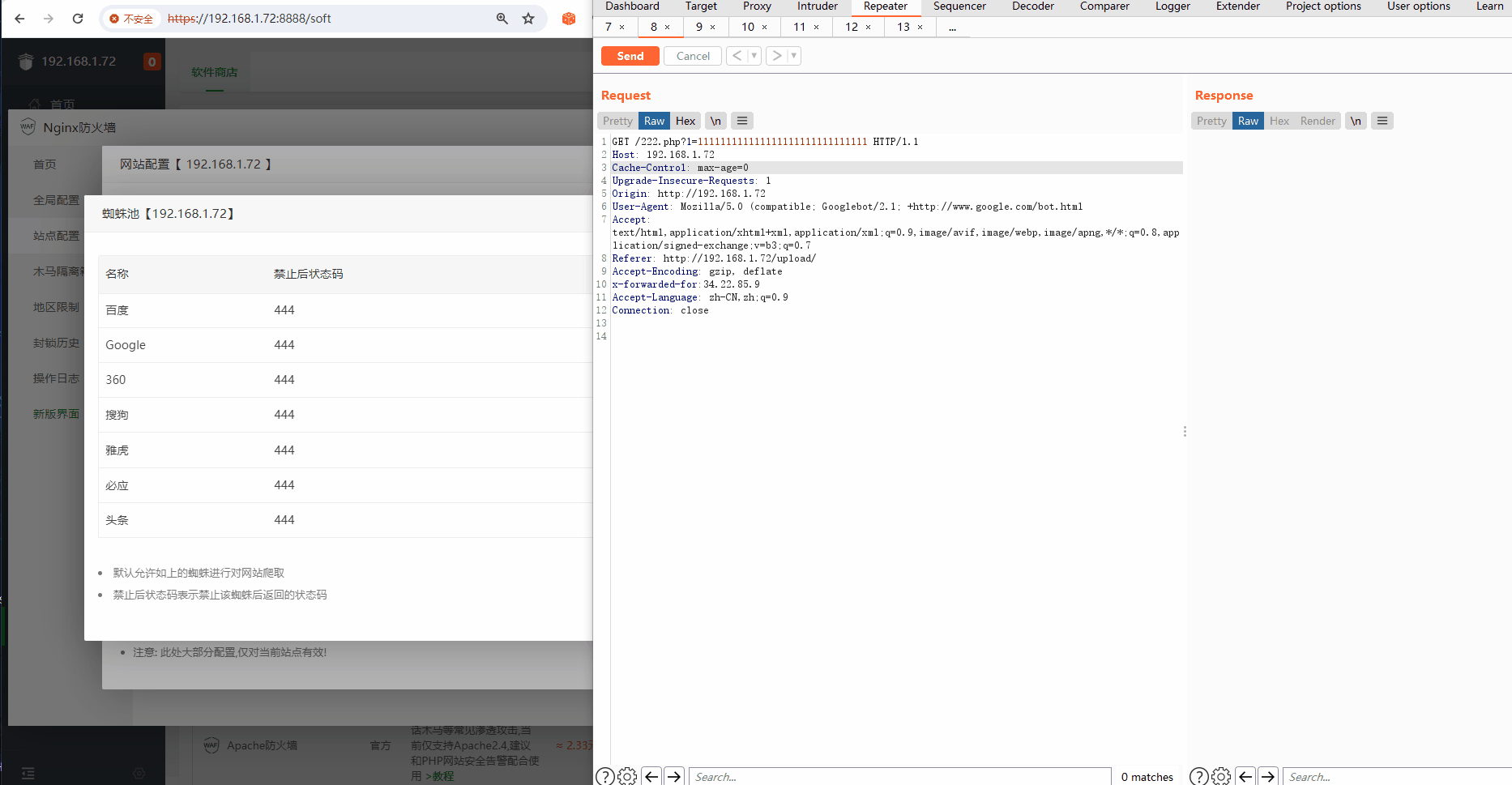1512x785 pixels.
Task: Click the Burp extension icon in browser toolbar
Action: pos(569,19)
